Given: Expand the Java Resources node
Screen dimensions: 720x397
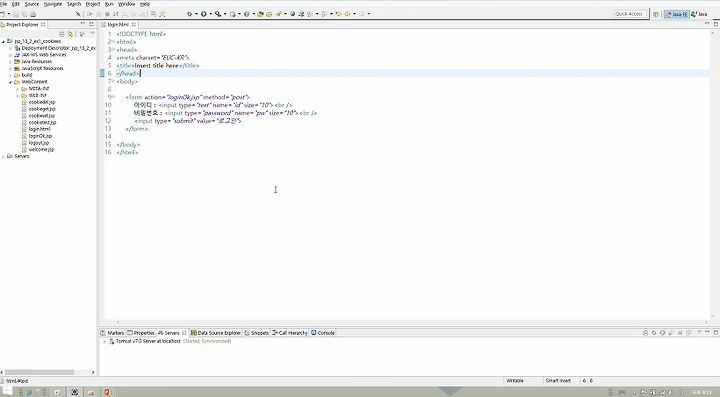Looking at the screenshot, I should coord(11,62).
